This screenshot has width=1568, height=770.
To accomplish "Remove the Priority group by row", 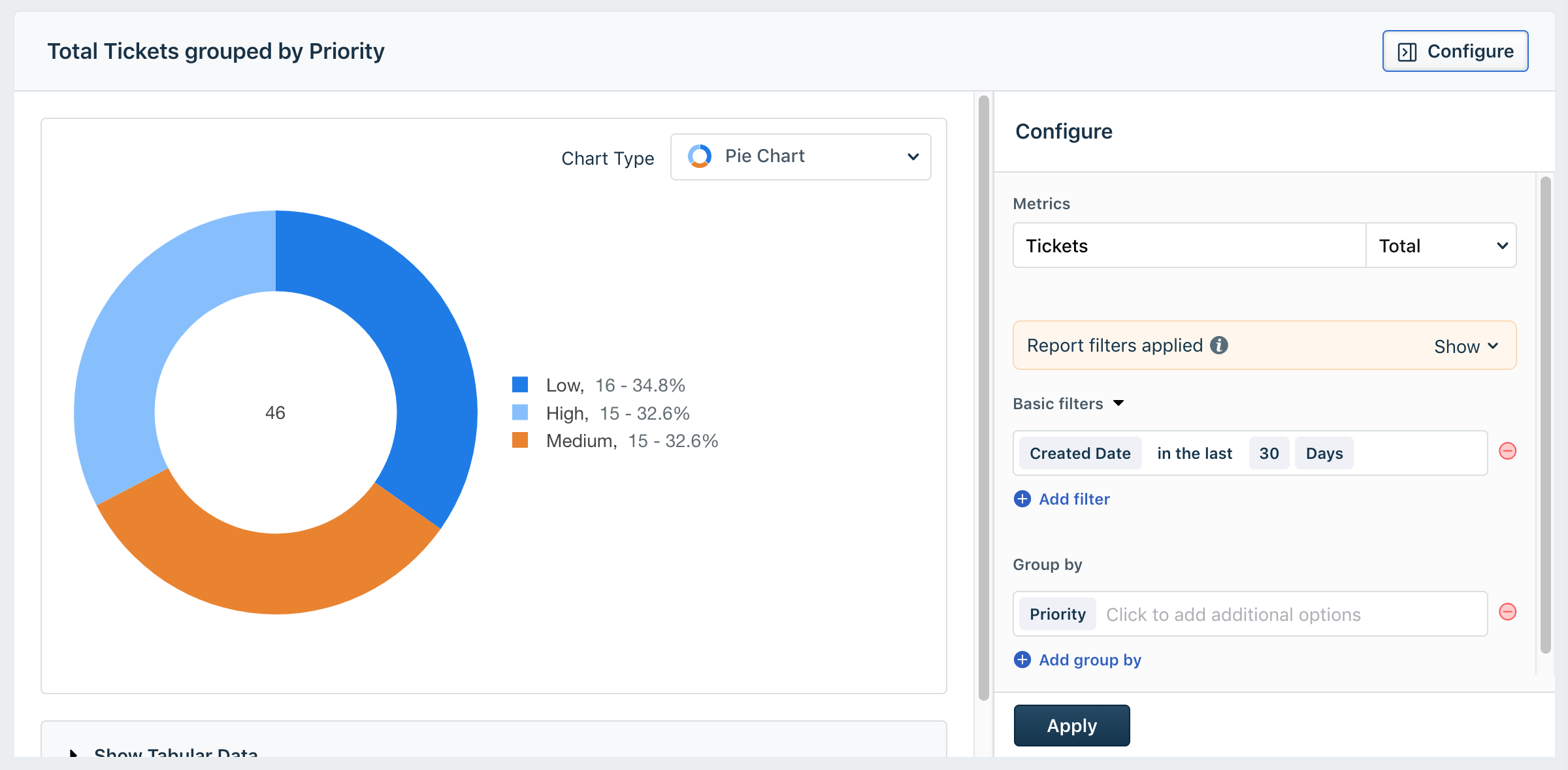I will [1507, 612].
